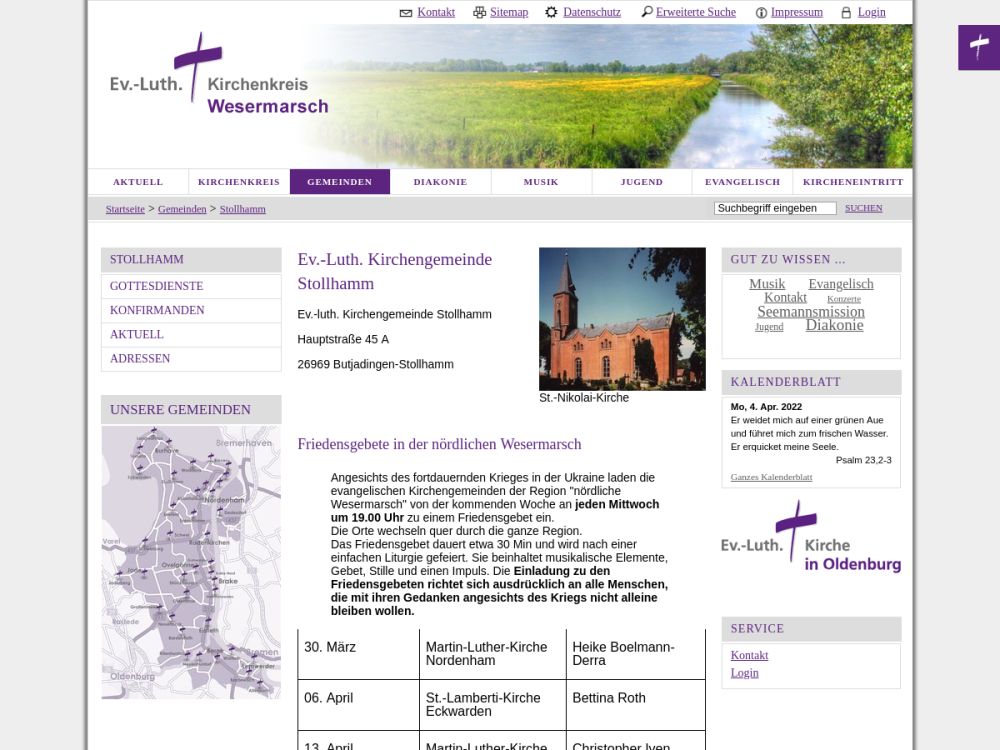
Task: Click the Impressum info icon
Action: tap(761, 13)
